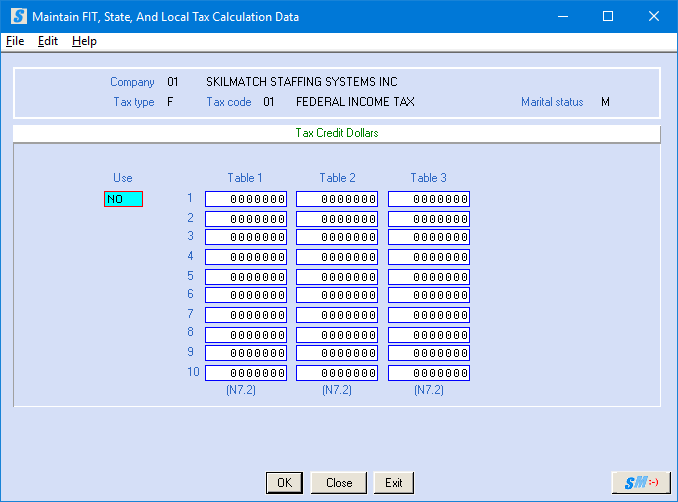The image size is (678, 502).
Task: Click Table 1 row 10 field
Action: click(x=246, y=373)
